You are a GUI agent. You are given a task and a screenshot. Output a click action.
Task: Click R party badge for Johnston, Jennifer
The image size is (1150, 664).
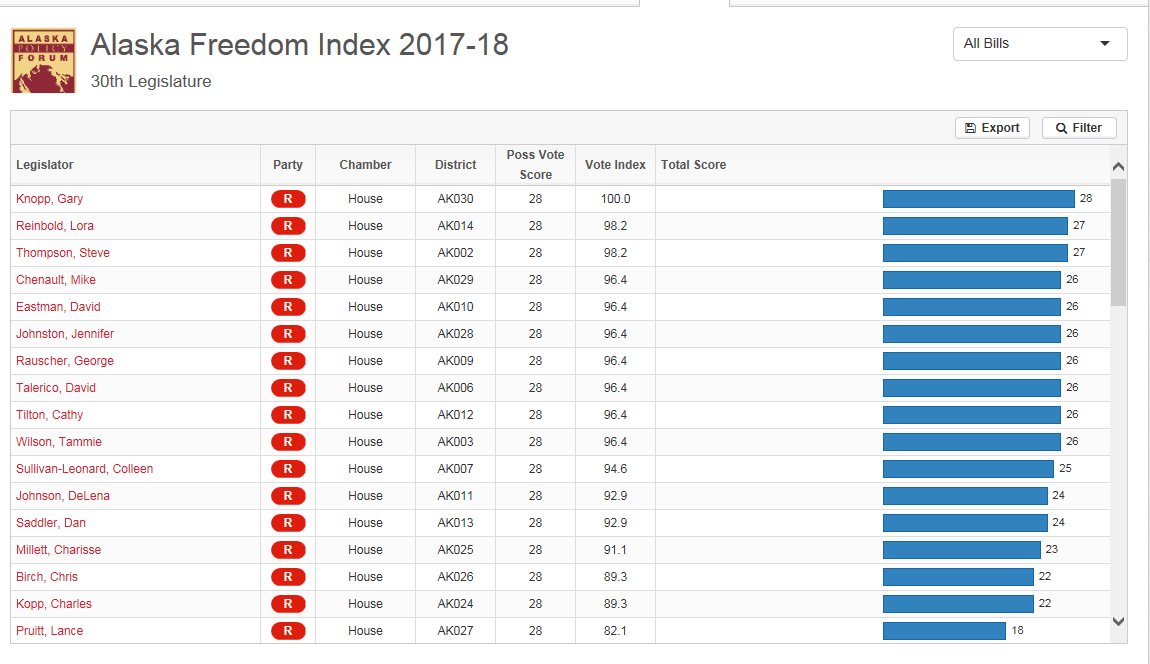288,334
